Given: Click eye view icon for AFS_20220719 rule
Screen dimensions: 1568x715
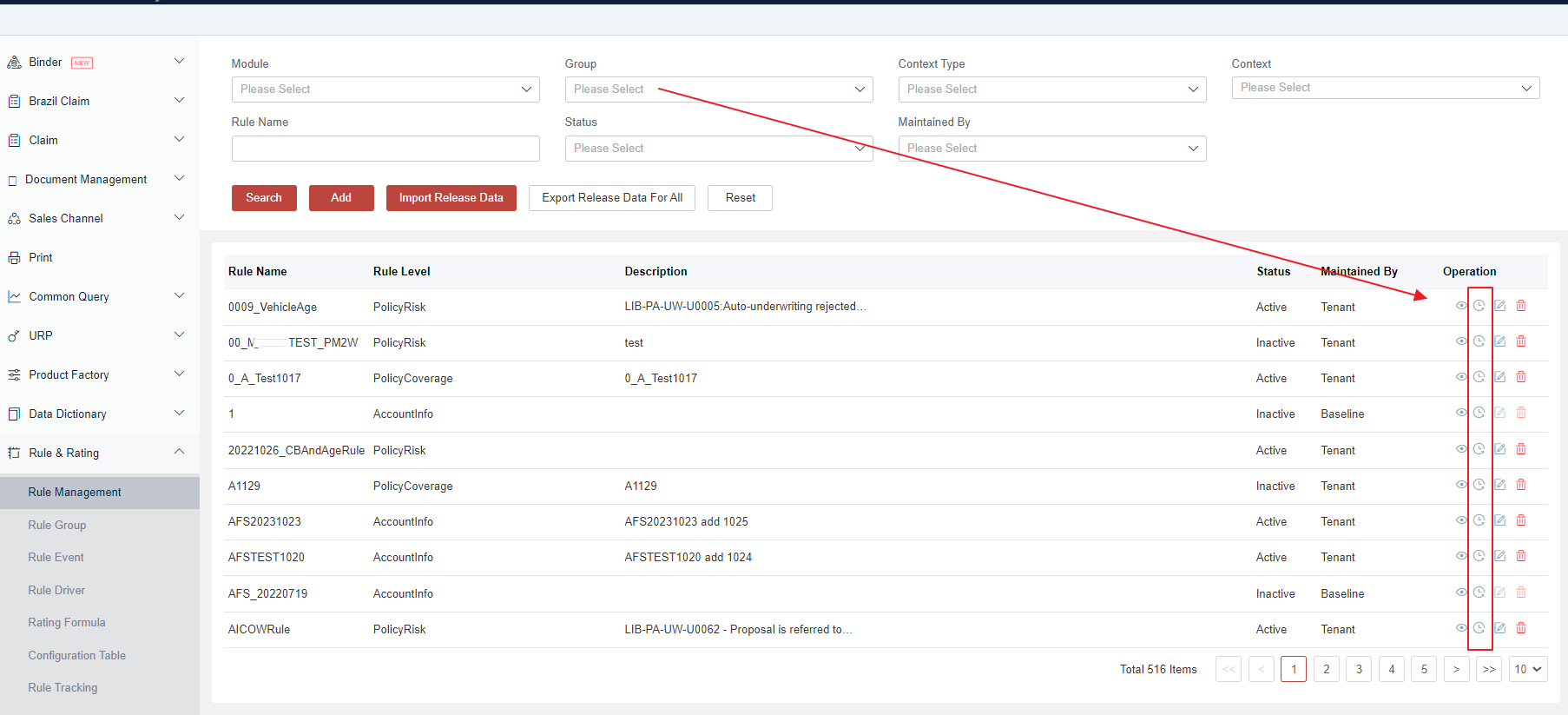Looking at the screenshot, I should 1461,593.
